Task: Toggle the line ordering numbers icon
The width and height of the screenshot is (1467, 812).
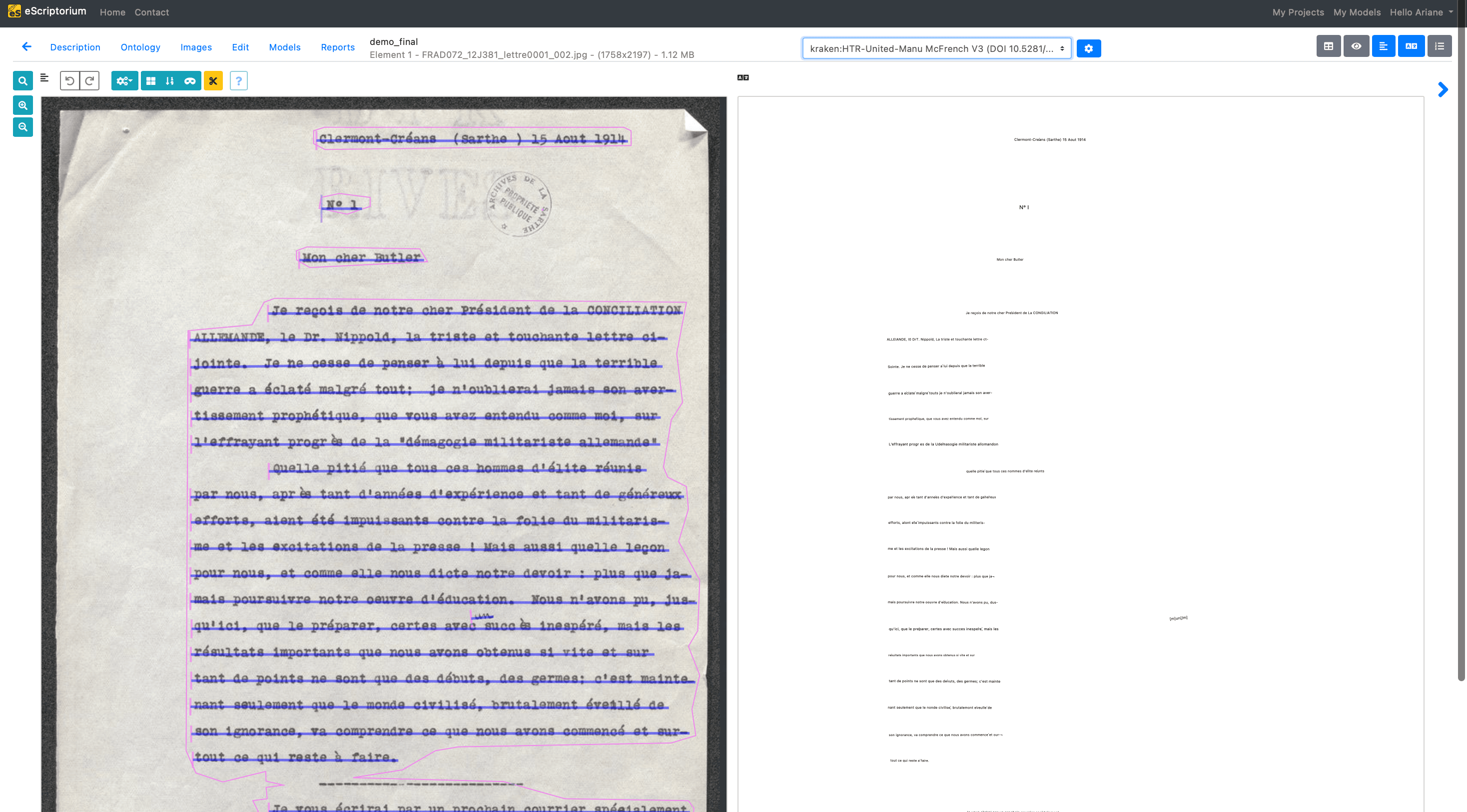Action: [170, 81]
